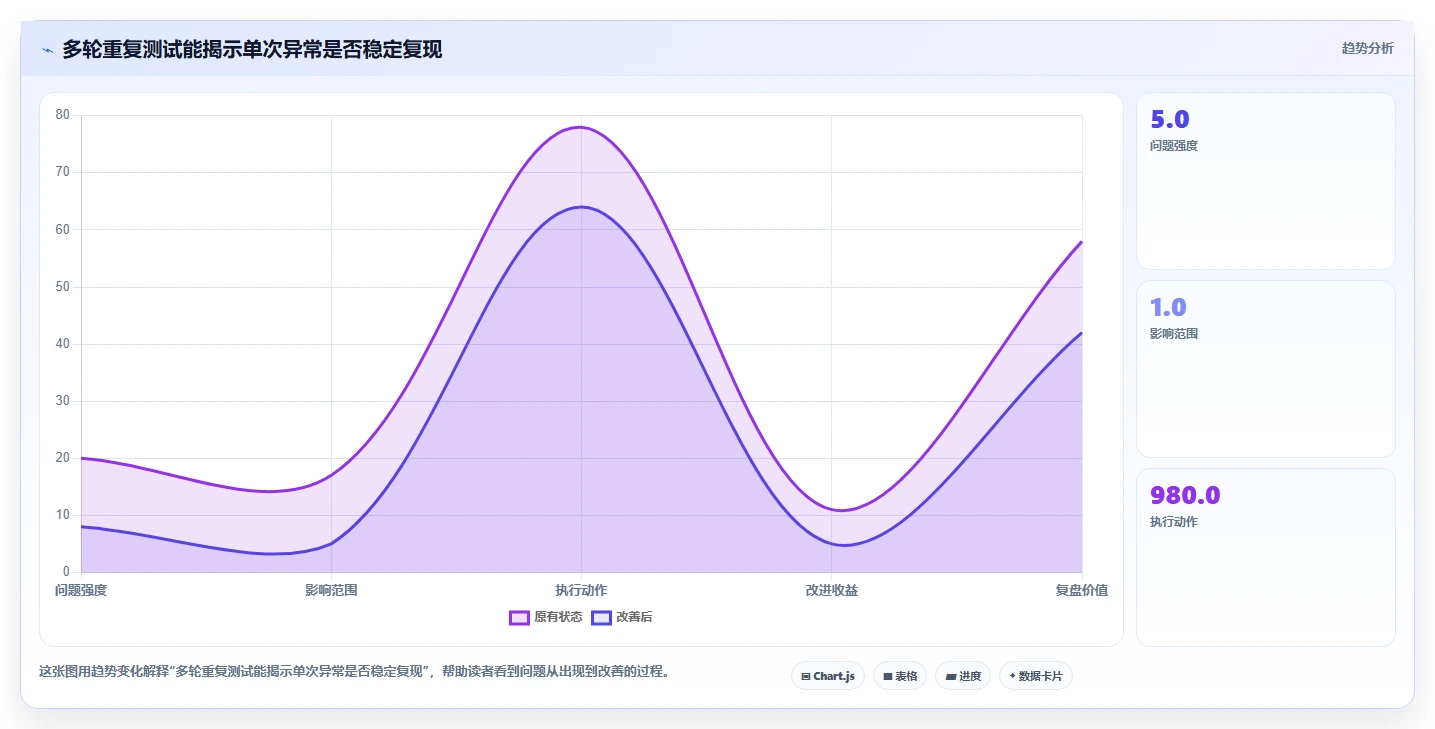The width and height of the screenshot is (1435, 729).
Task: Click the 80 y-axis tick label
Action: pos(62,115)
